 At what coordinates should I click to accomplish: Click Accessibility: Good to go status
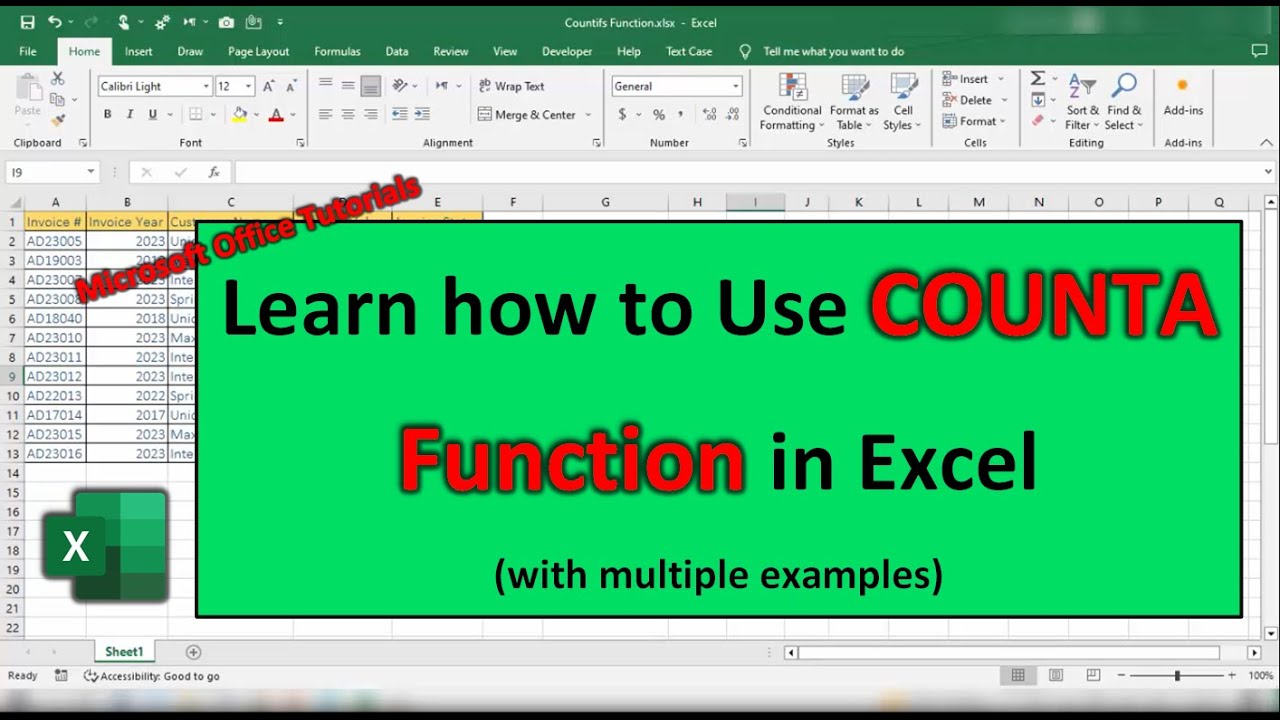(152, 676)
